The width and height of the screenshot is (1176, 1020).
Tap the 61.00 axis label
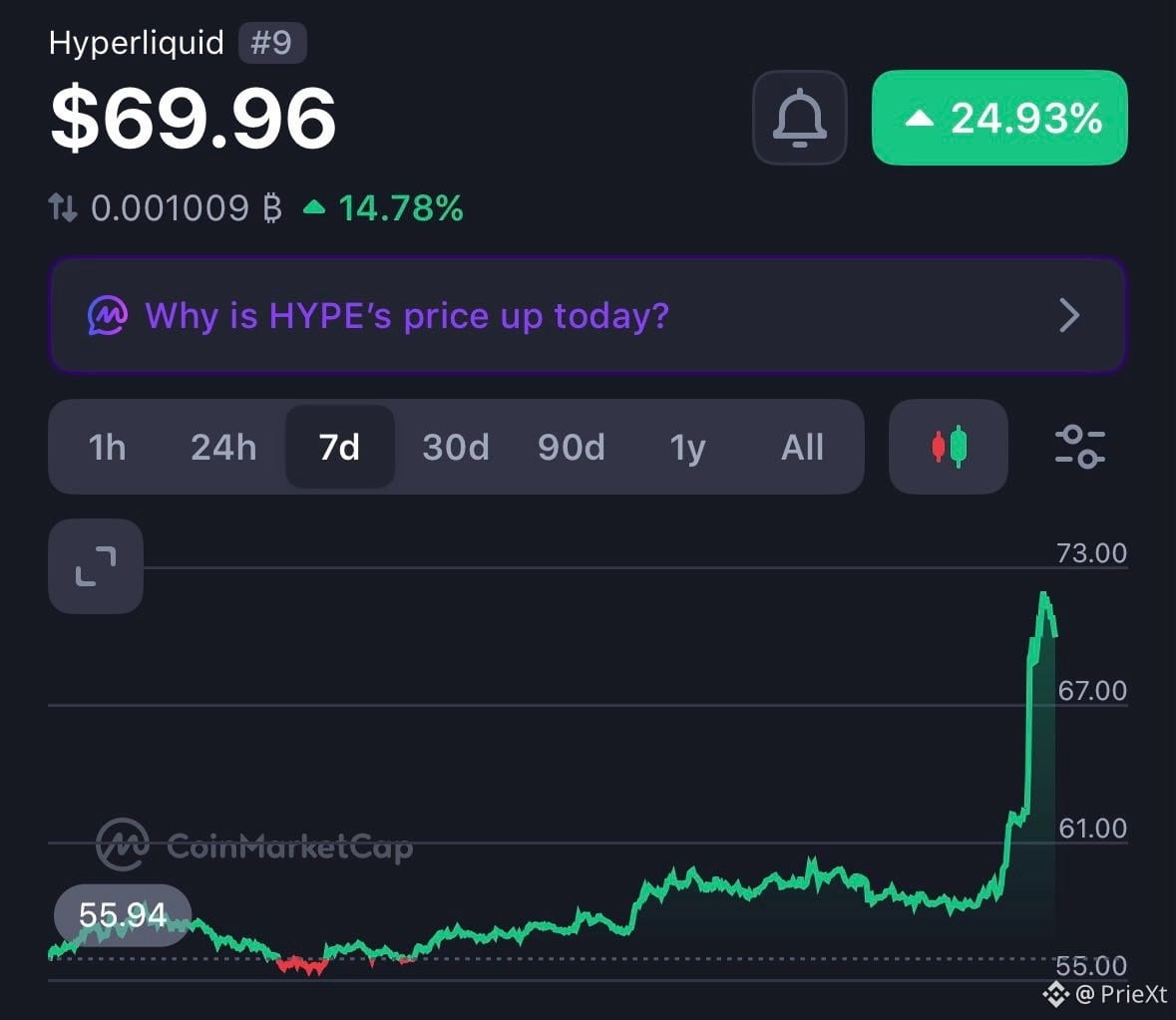[1093, 829]
